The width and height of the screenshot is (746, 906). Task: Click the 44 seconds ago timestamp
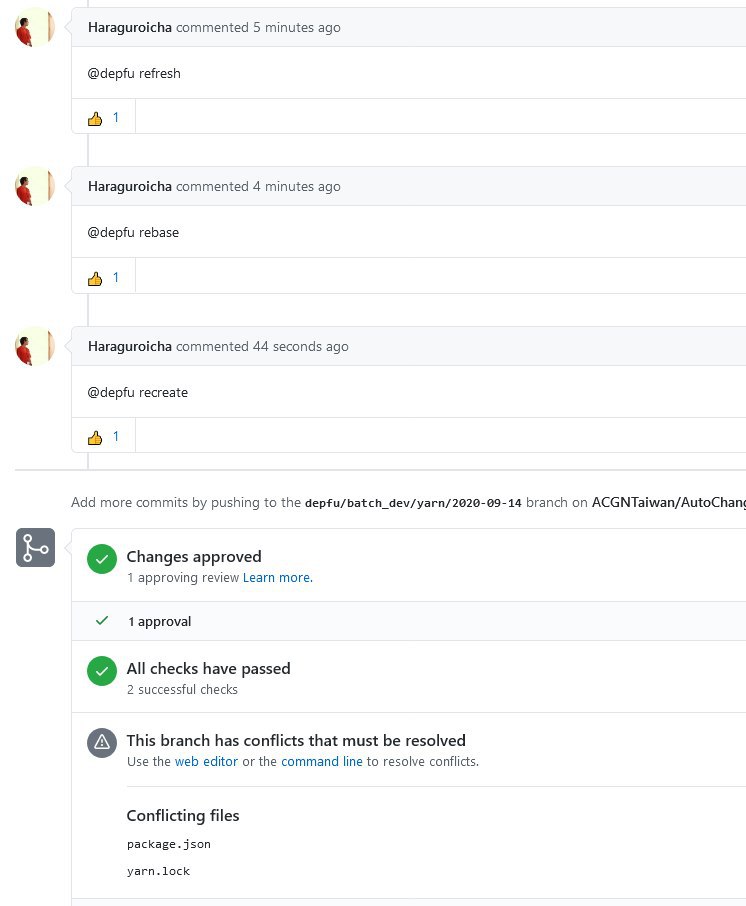(300, 347)
